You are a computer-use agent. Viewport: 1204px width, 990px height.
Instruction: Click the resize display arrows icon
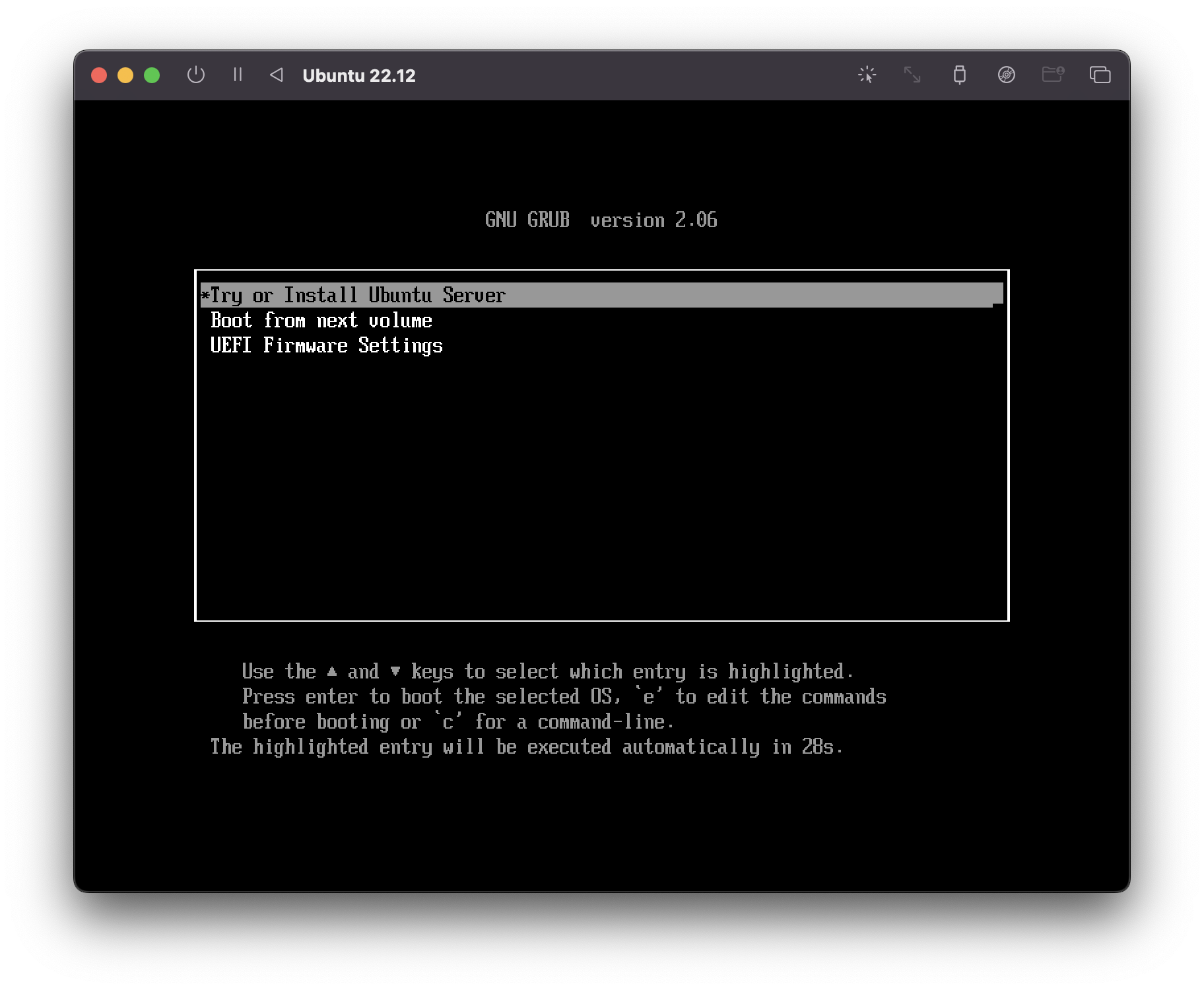912,75
